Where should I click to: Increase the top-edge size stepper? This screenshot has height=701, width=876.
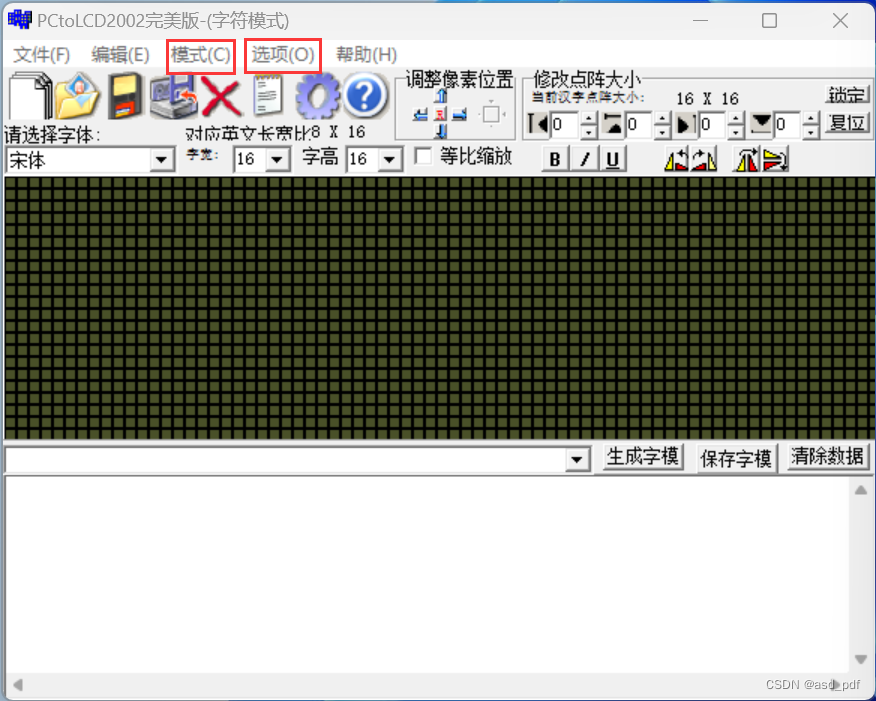[x=662, y=118]
